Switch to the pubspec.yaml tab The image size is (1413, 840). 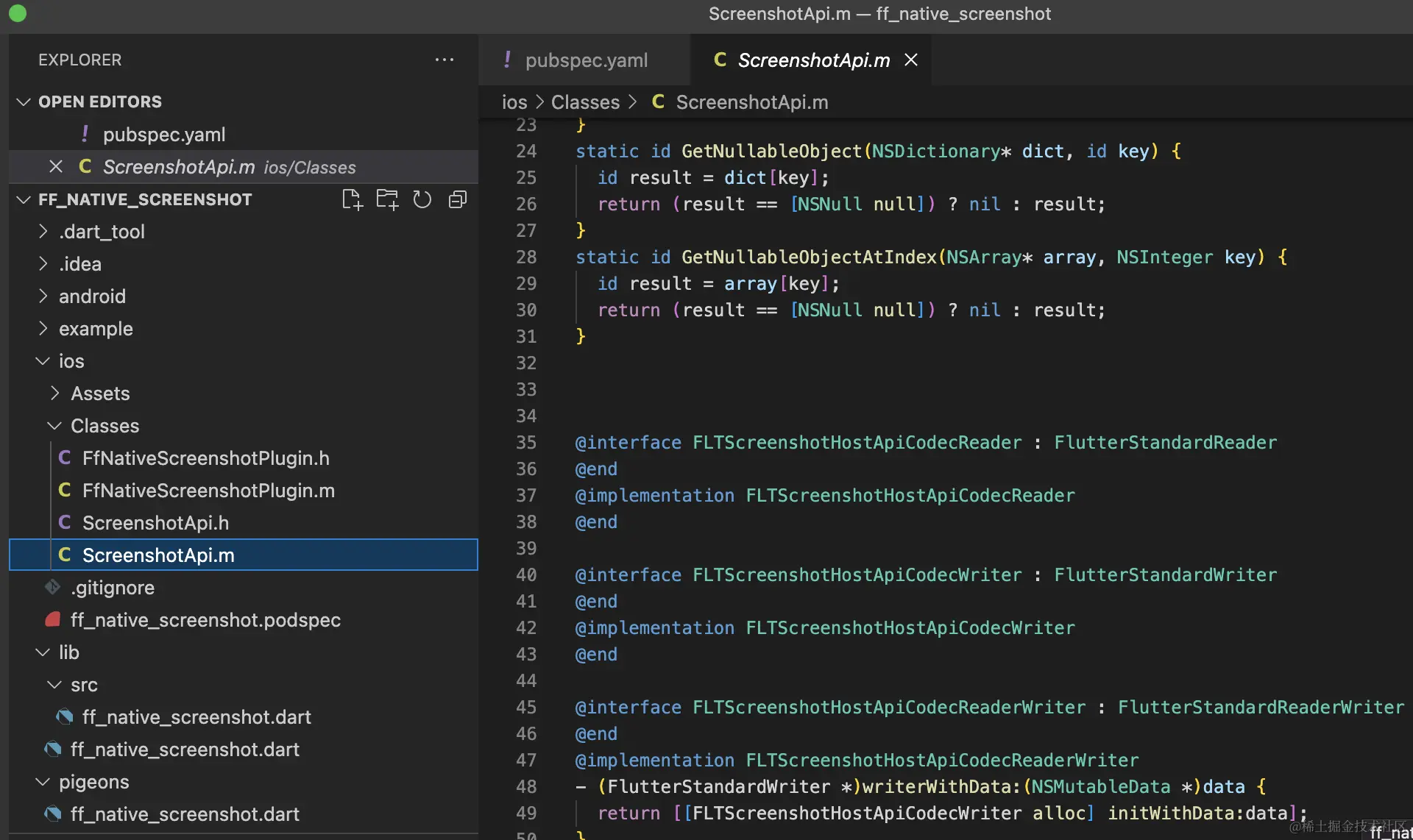(586, 60)
